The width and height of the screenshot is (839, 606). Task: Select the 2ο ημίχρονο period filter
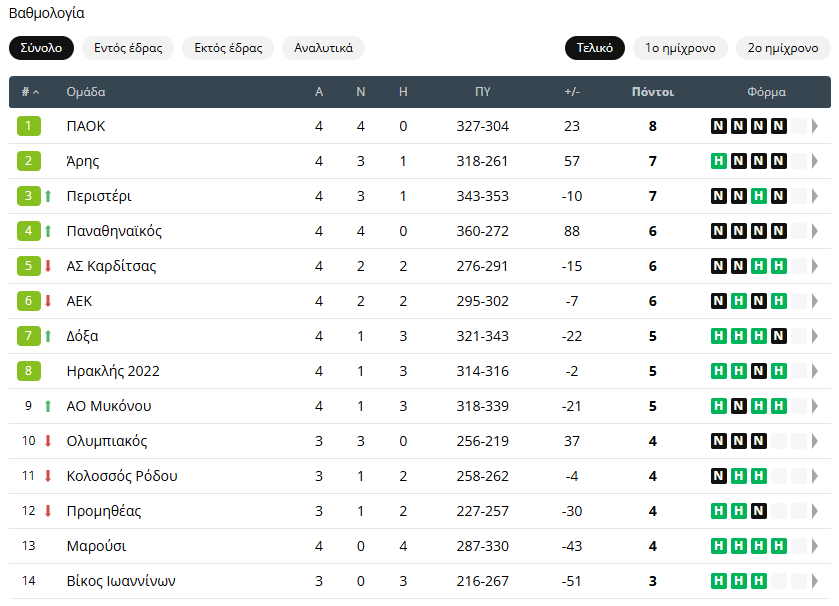[783, 48]
